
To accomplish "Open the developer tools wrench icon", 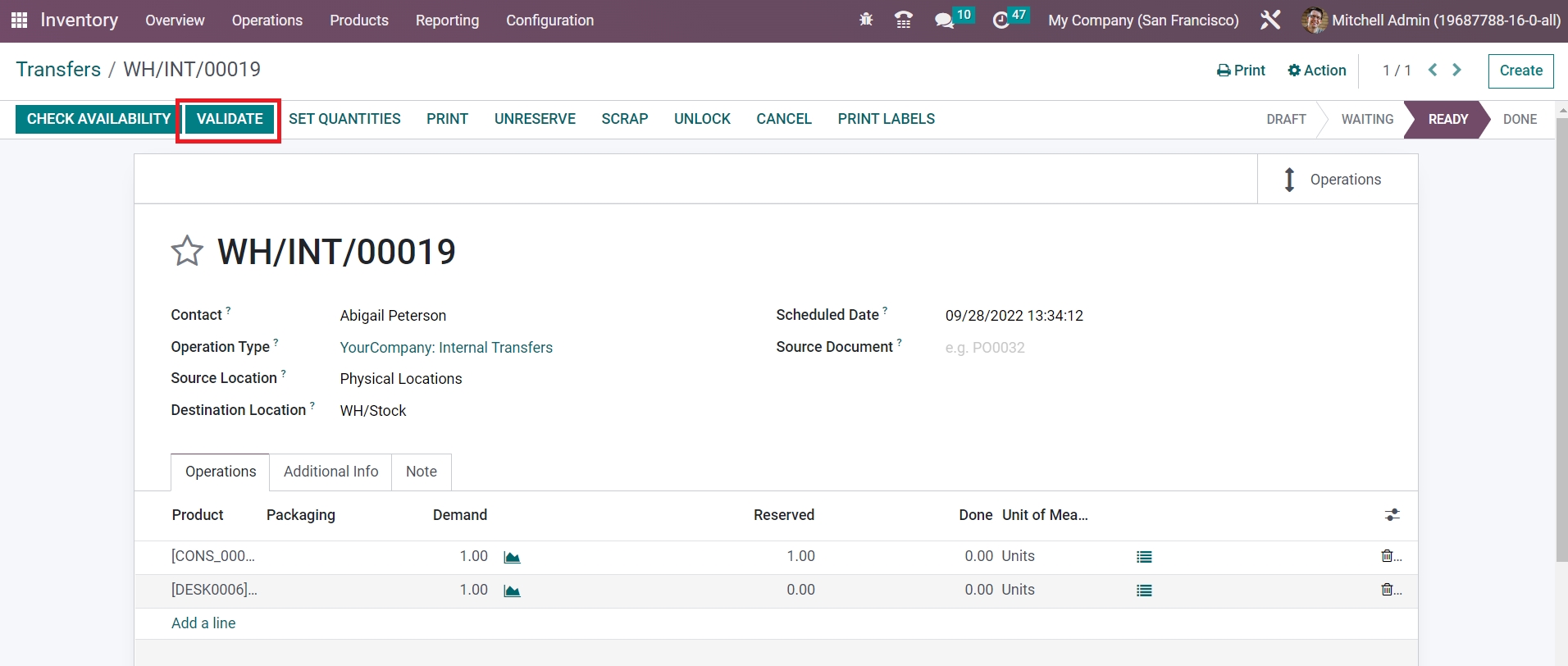I will [1270, 20].
